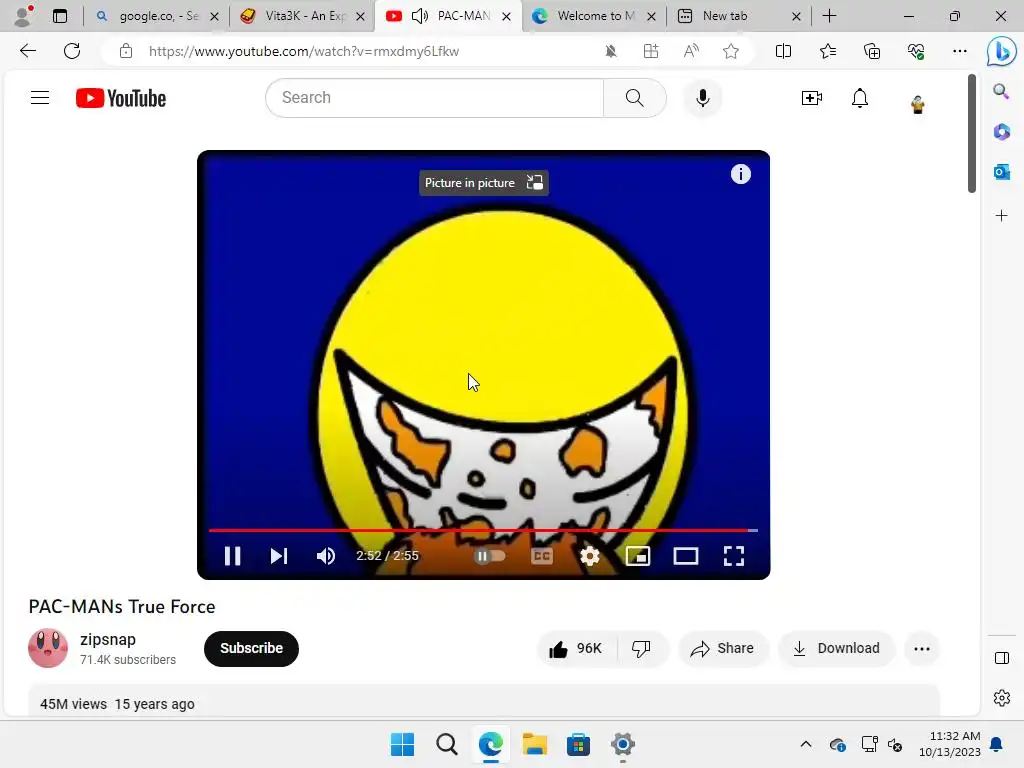Click the red video progress bar

(x=483, y=530)
